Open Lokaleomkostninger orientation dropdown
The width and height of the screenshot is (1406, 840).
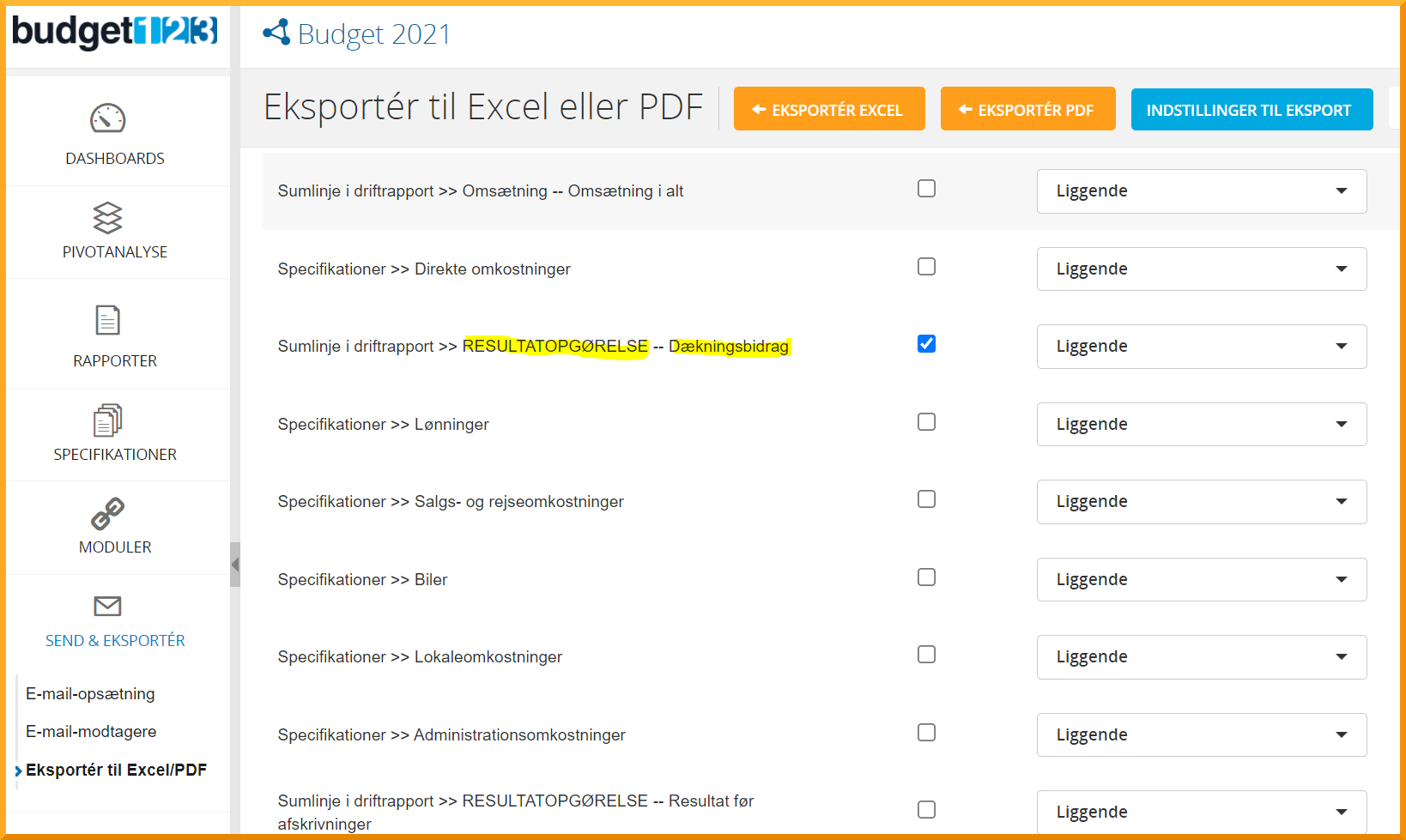point(1201,657)
